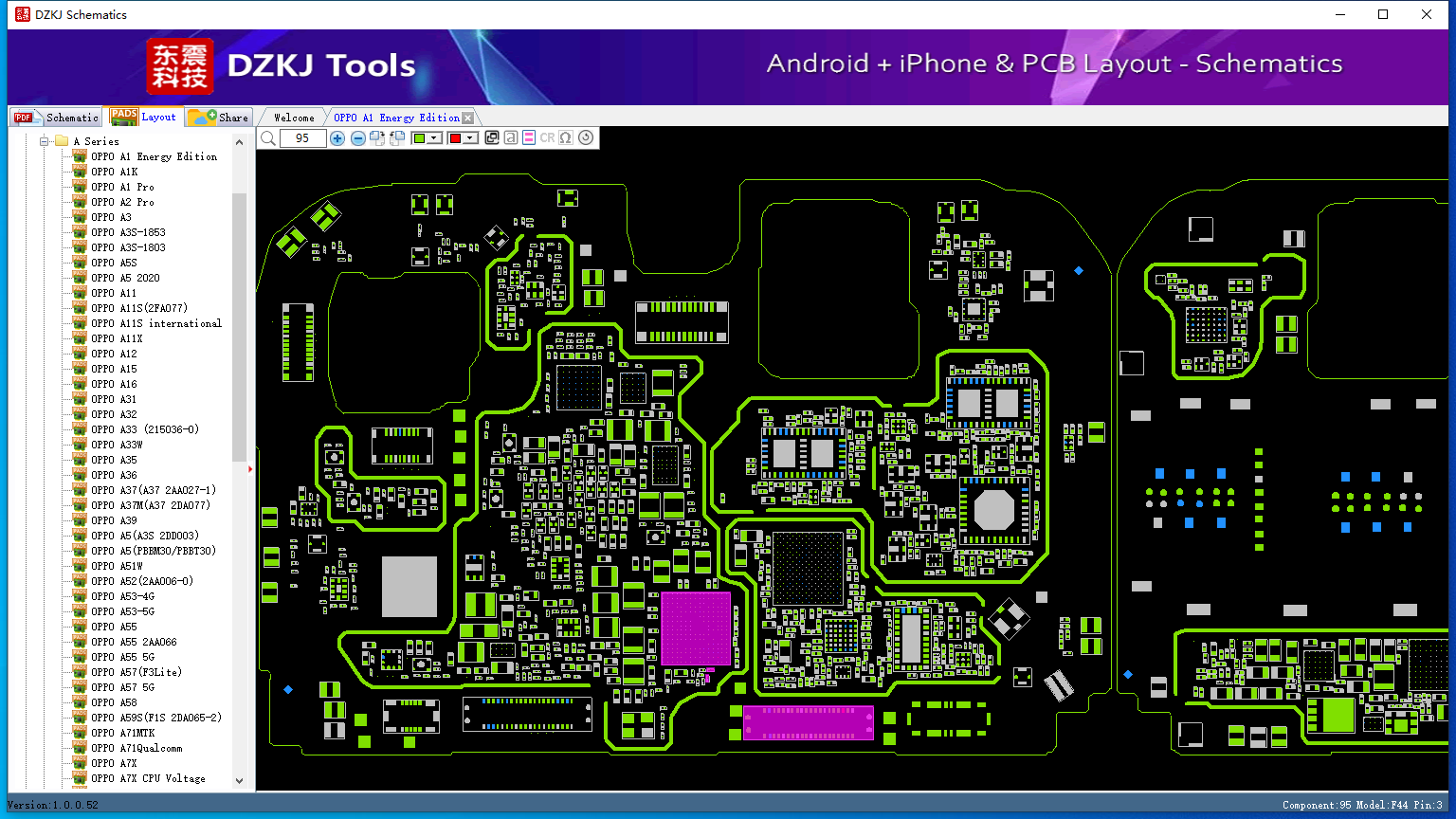
Task: Click the zoom value field showing 95
Action: [302, 138]
